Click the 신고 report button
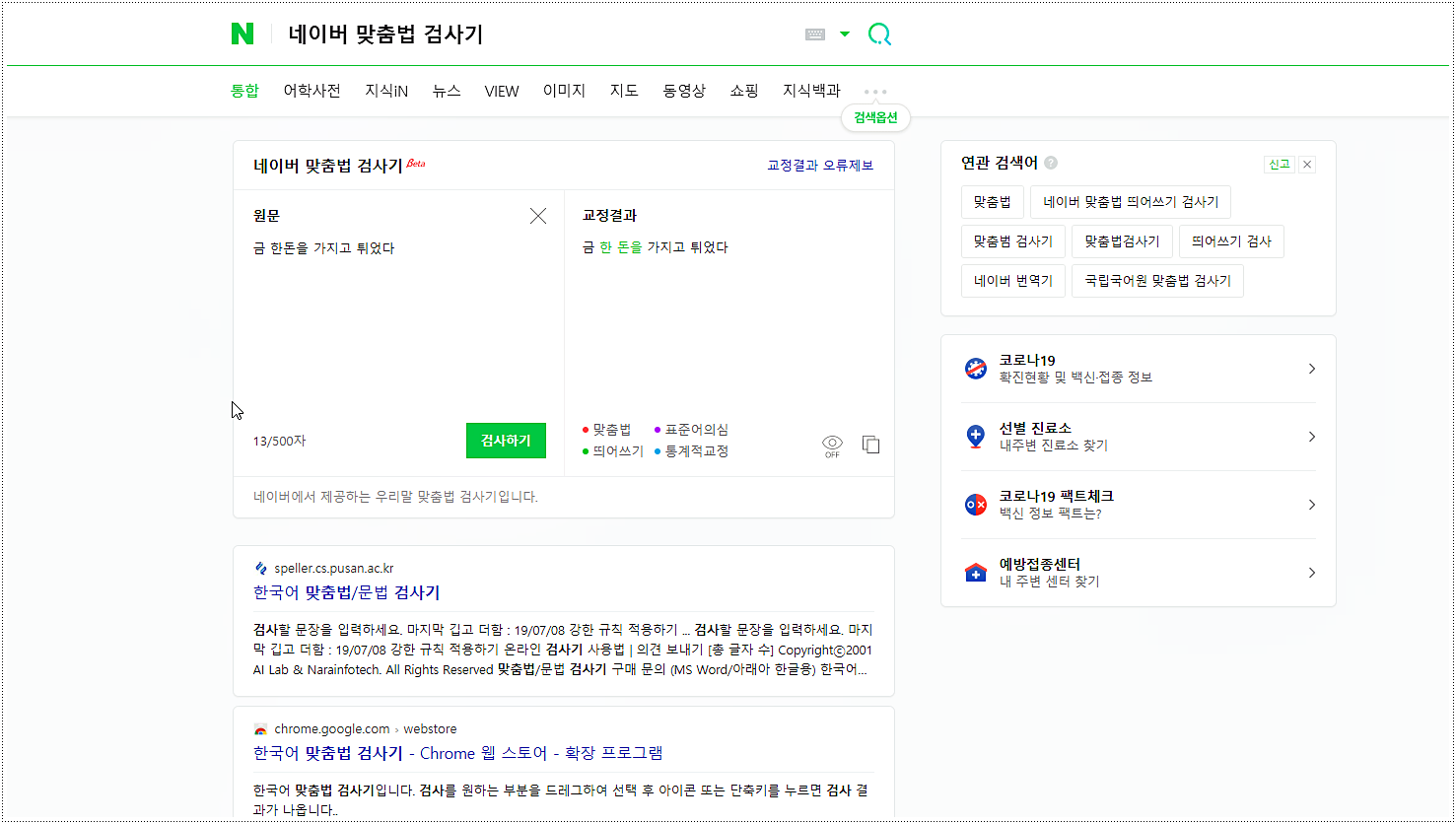The image size is (1456, 824). [1279, 165]
